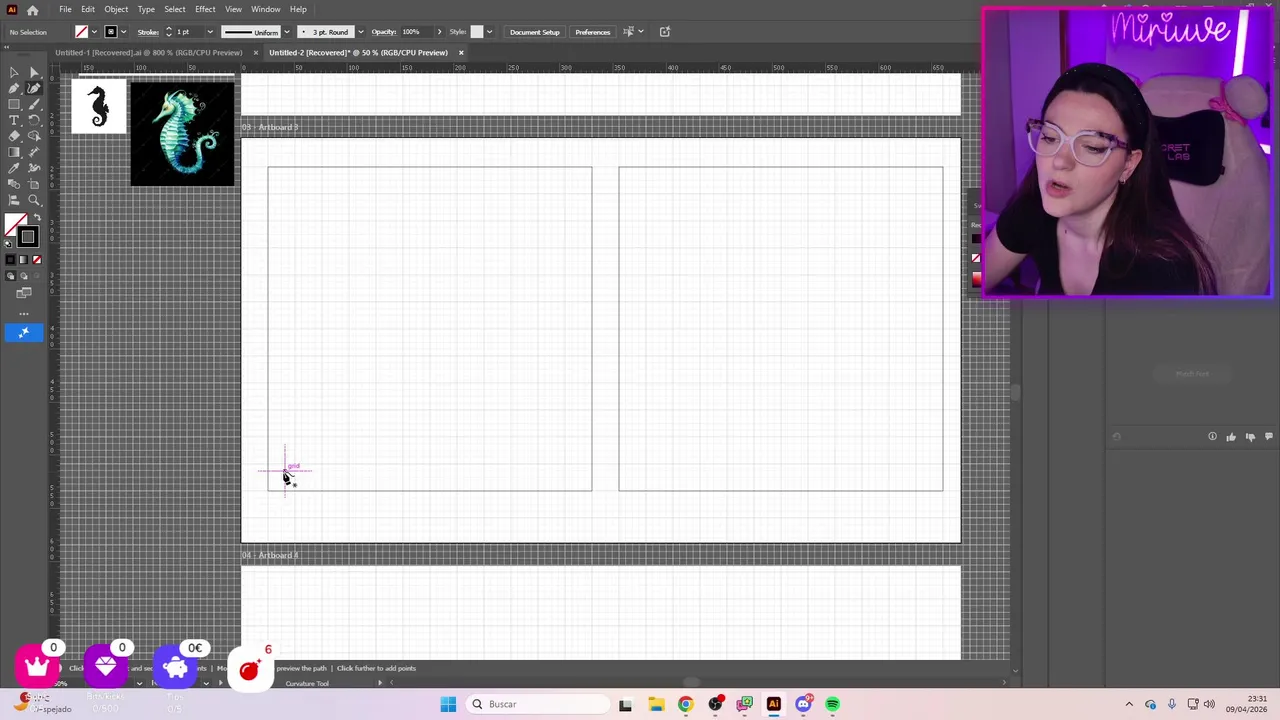
Task: Open Spotify from the taskbar
Action: tap(832, 704)
